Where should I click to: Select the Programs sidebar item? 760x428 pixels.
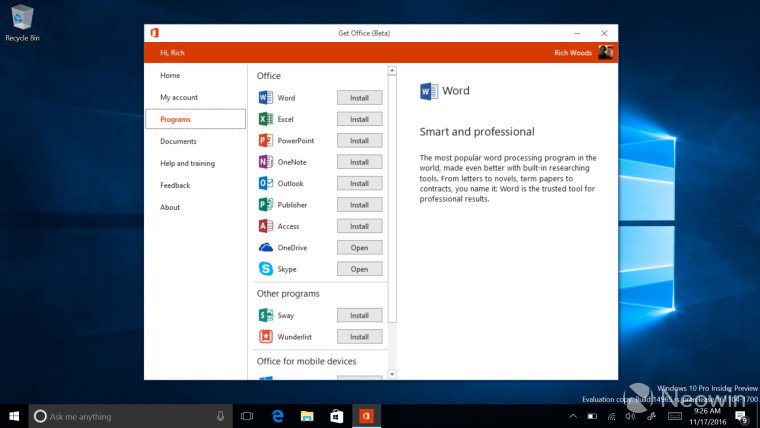tap(195, 119)
